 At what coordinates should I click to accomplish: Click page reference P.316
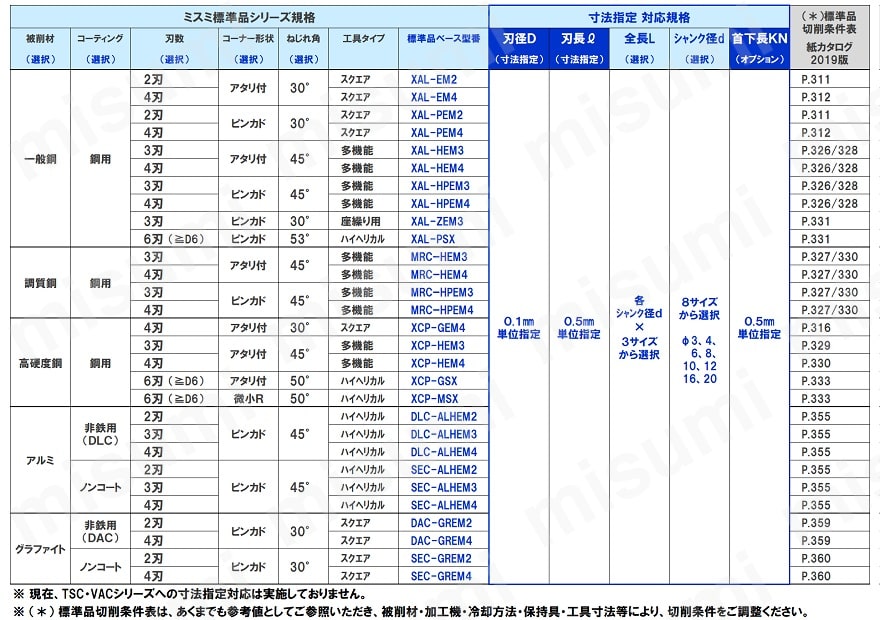tap(816, 328)
